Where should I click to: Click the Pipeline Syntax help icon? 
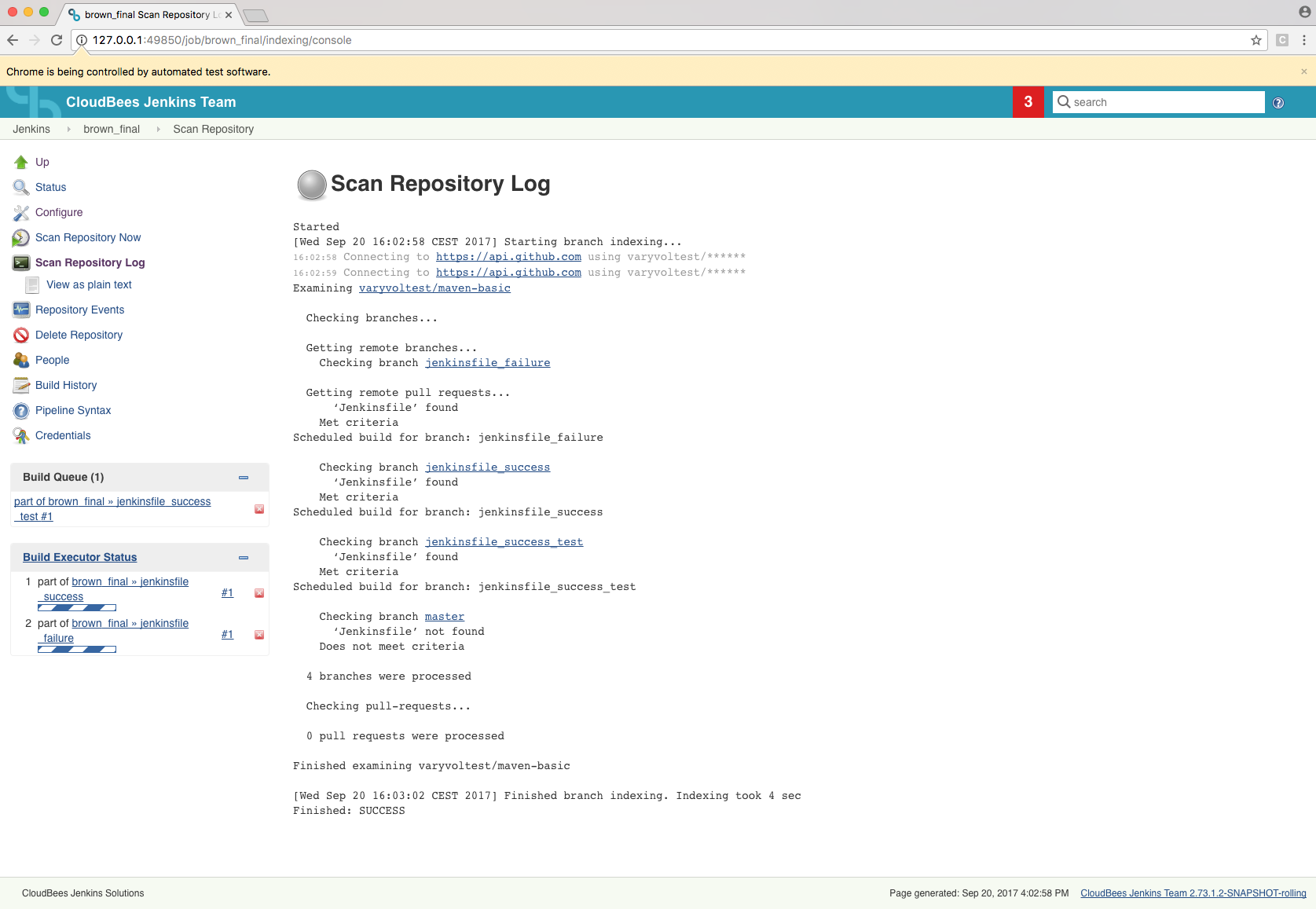(x=21, y=410)
